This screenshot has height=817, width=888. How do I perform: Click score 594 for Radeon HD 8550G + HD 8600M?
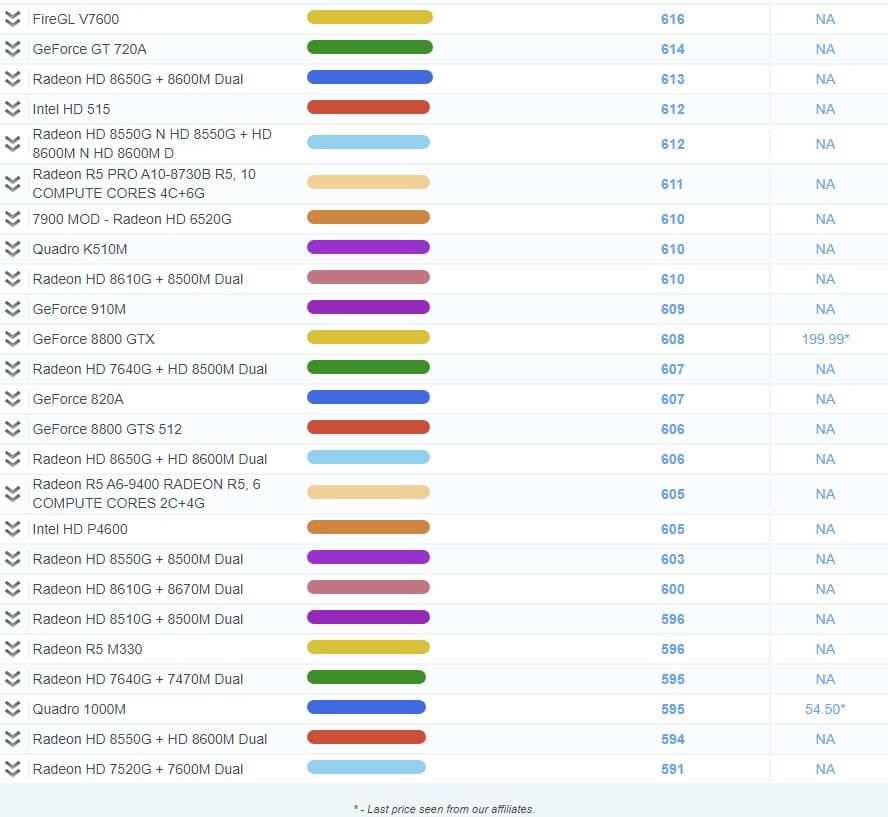(673, 739)
